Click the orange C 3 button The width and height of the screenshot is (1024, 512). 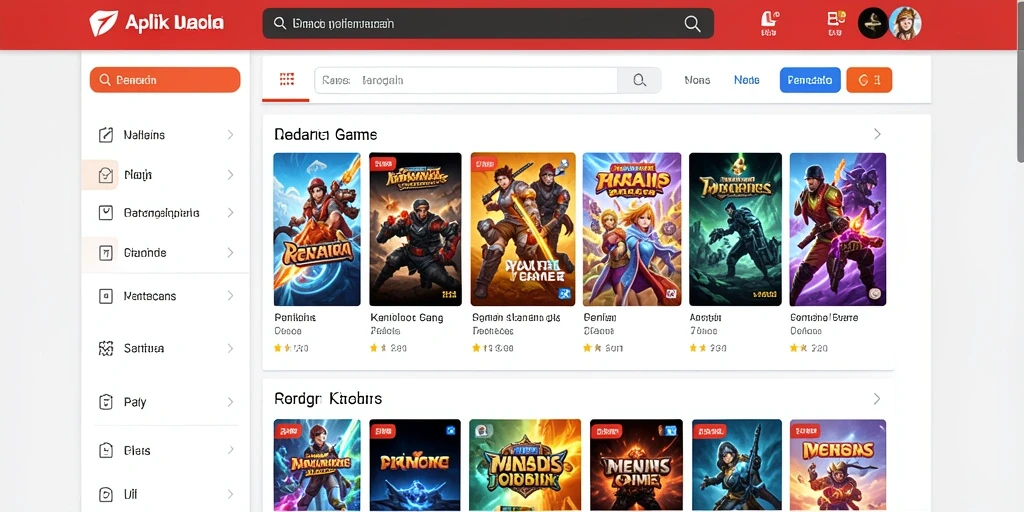(x=869, y=80)
